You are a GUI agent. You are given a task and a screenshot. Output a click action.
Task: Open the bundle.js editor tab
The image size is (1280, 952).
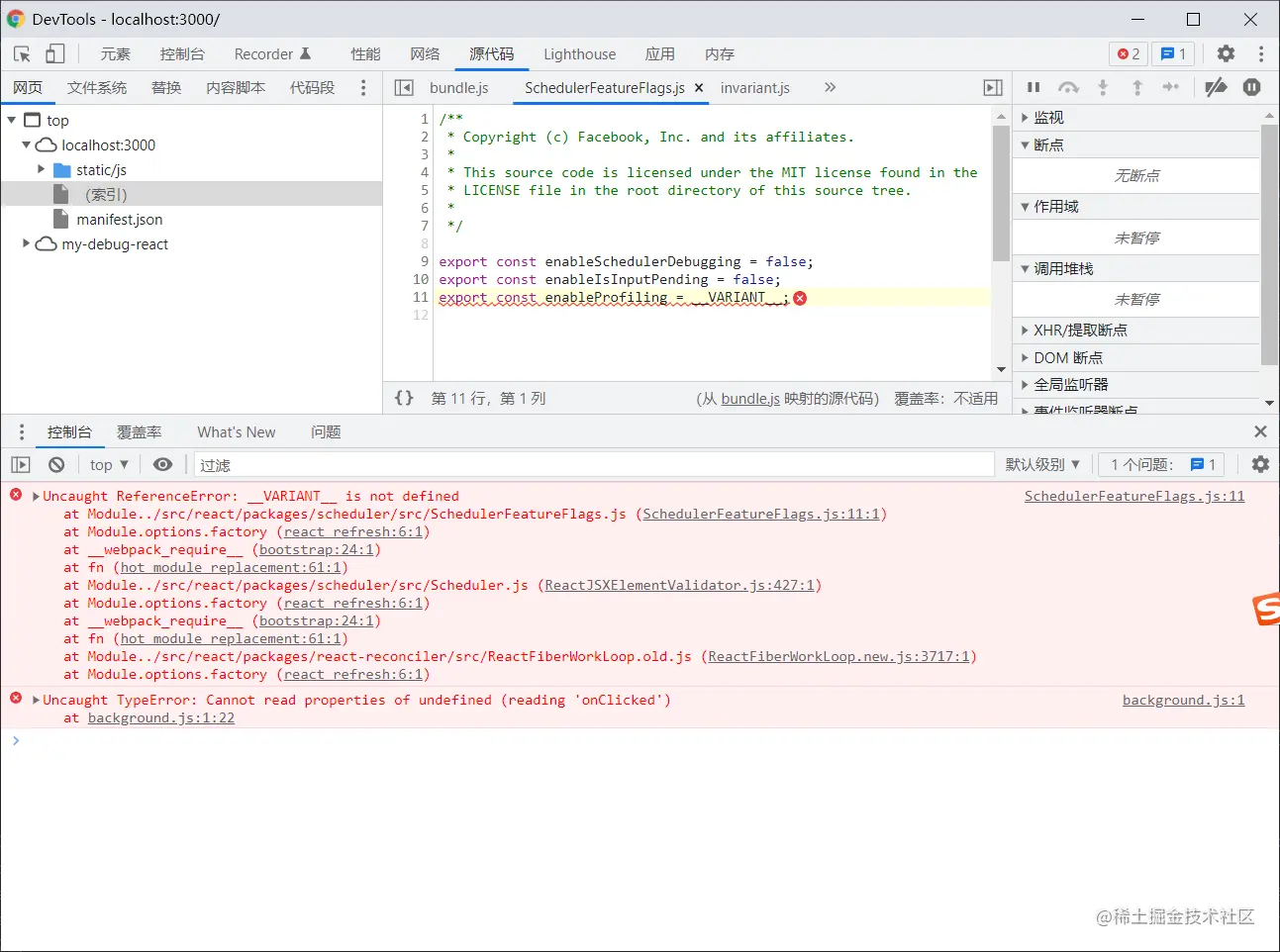pos(459,88)
